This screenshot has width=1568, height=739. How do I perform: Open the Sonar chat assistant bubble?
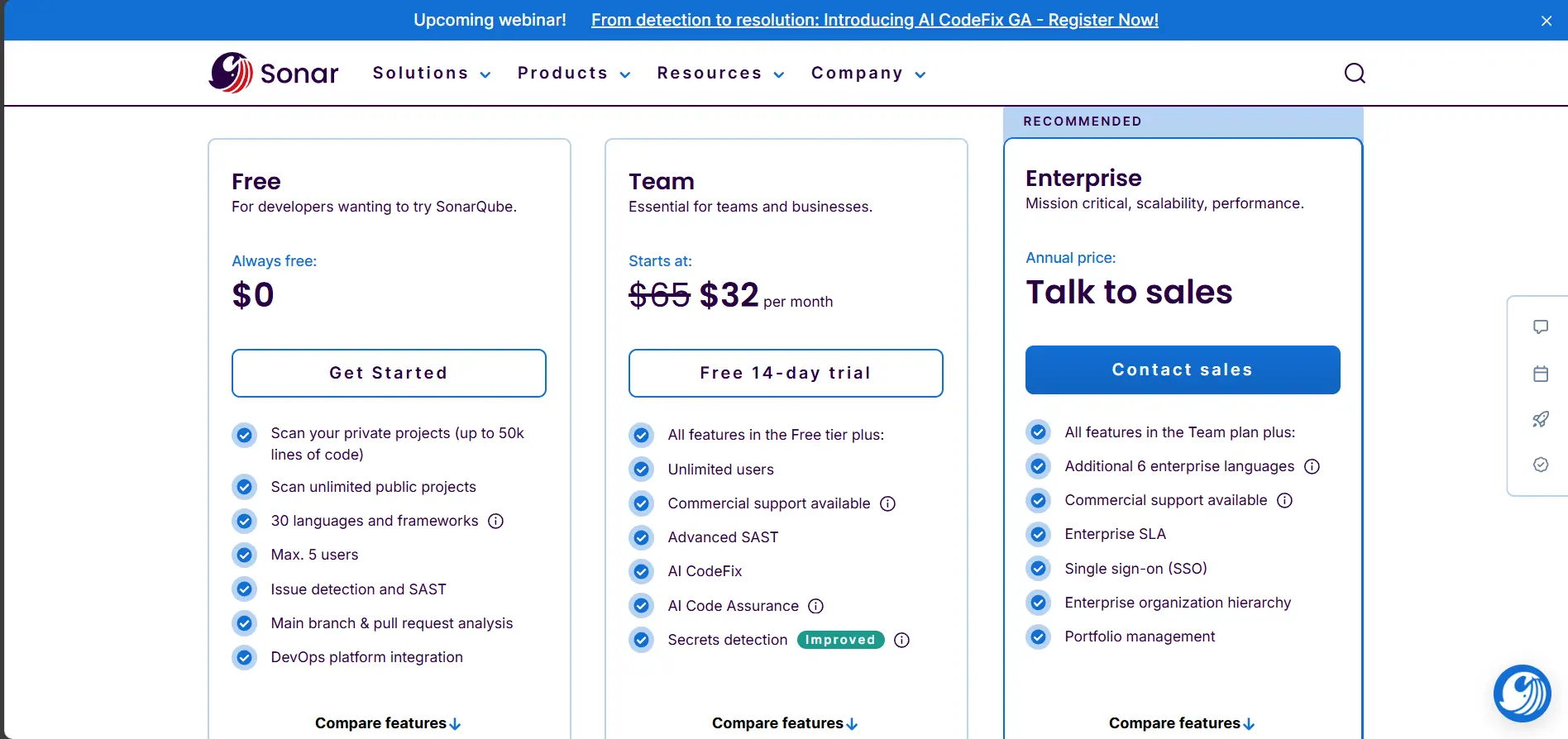[x=1523, y=694]
